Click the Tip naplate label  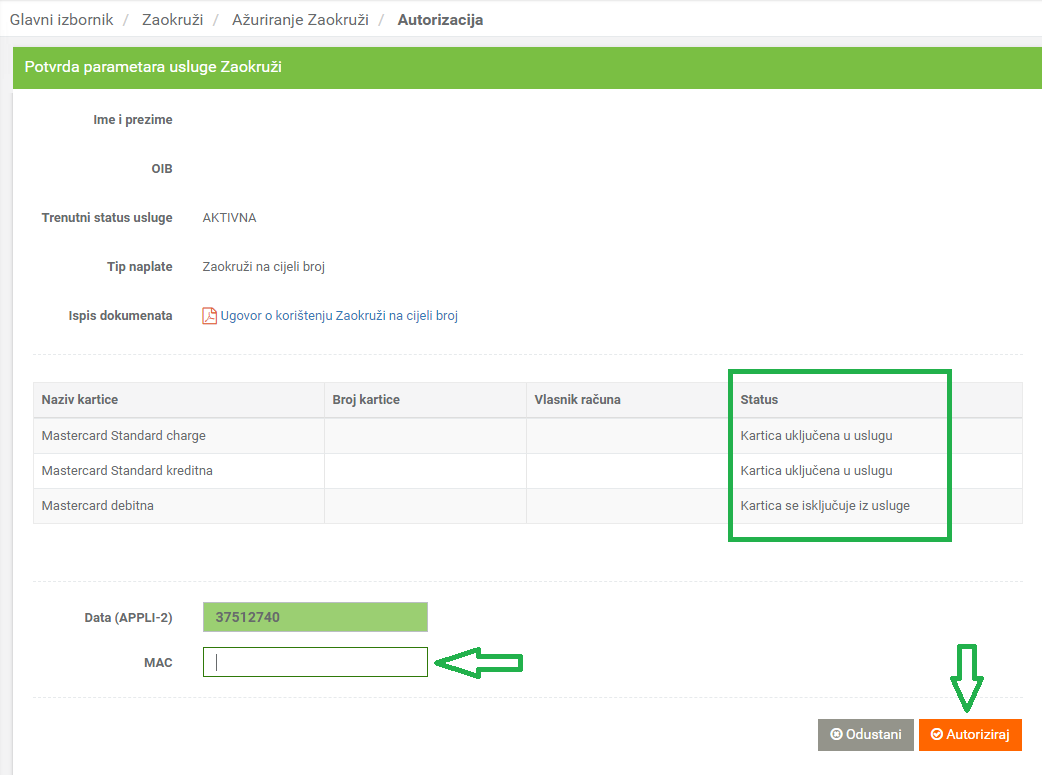tap(140, 267)
